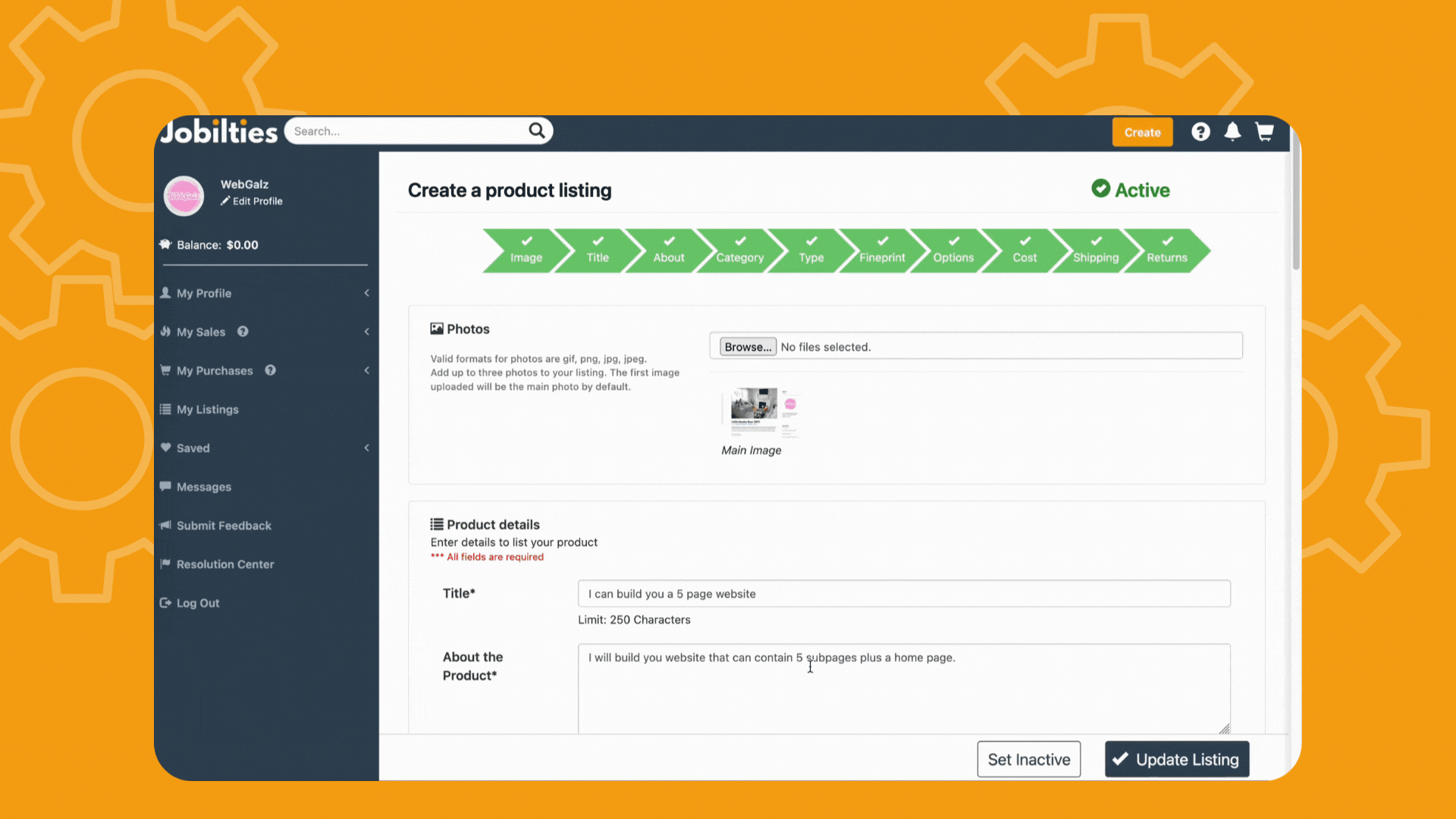Open the My Sales help tooltip icon
The height and width of the screenshot is (819, 1456).
(x=242, y=331)
